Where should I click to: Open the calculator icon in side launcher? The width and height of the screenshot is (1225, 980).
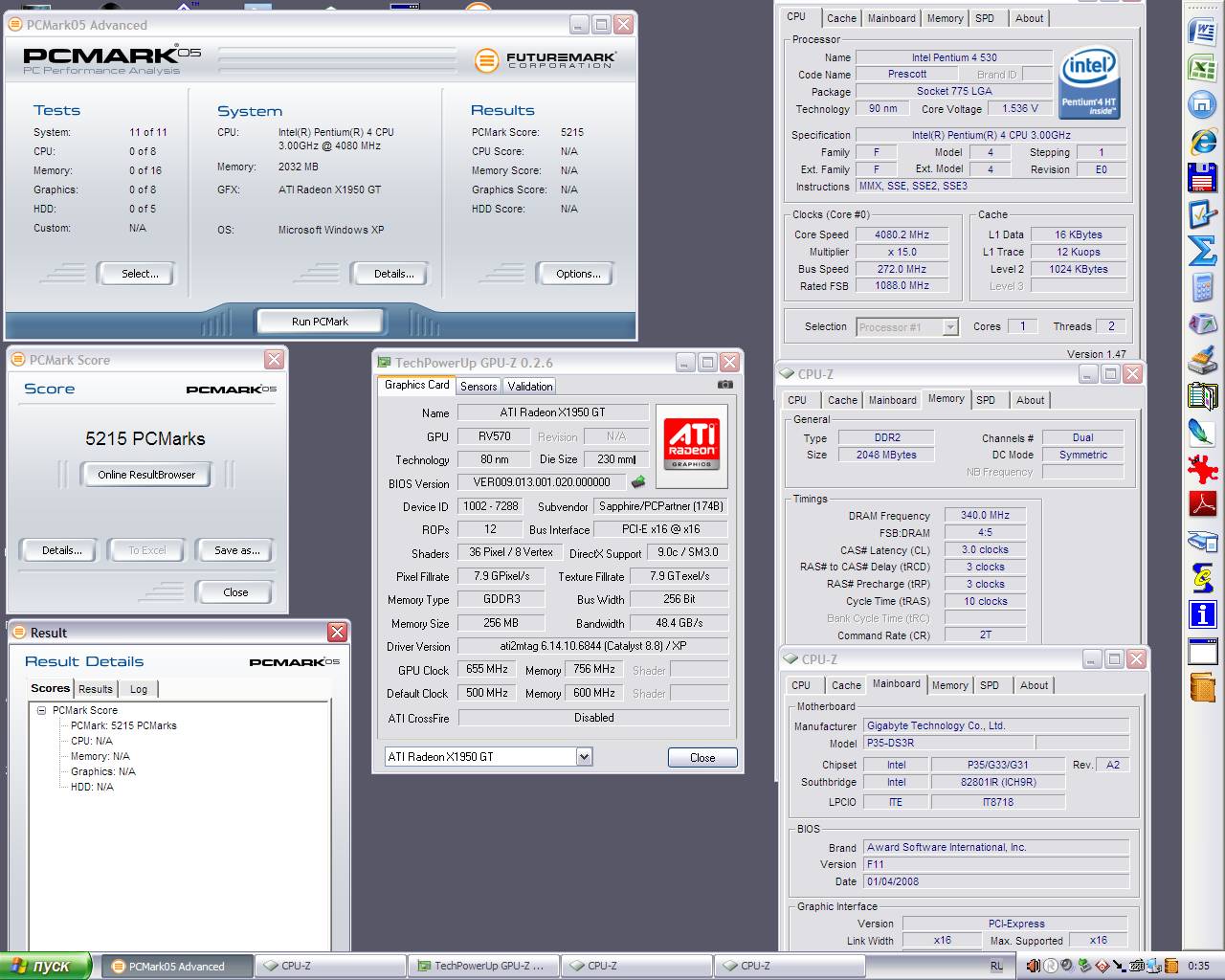click(1202, 287)
